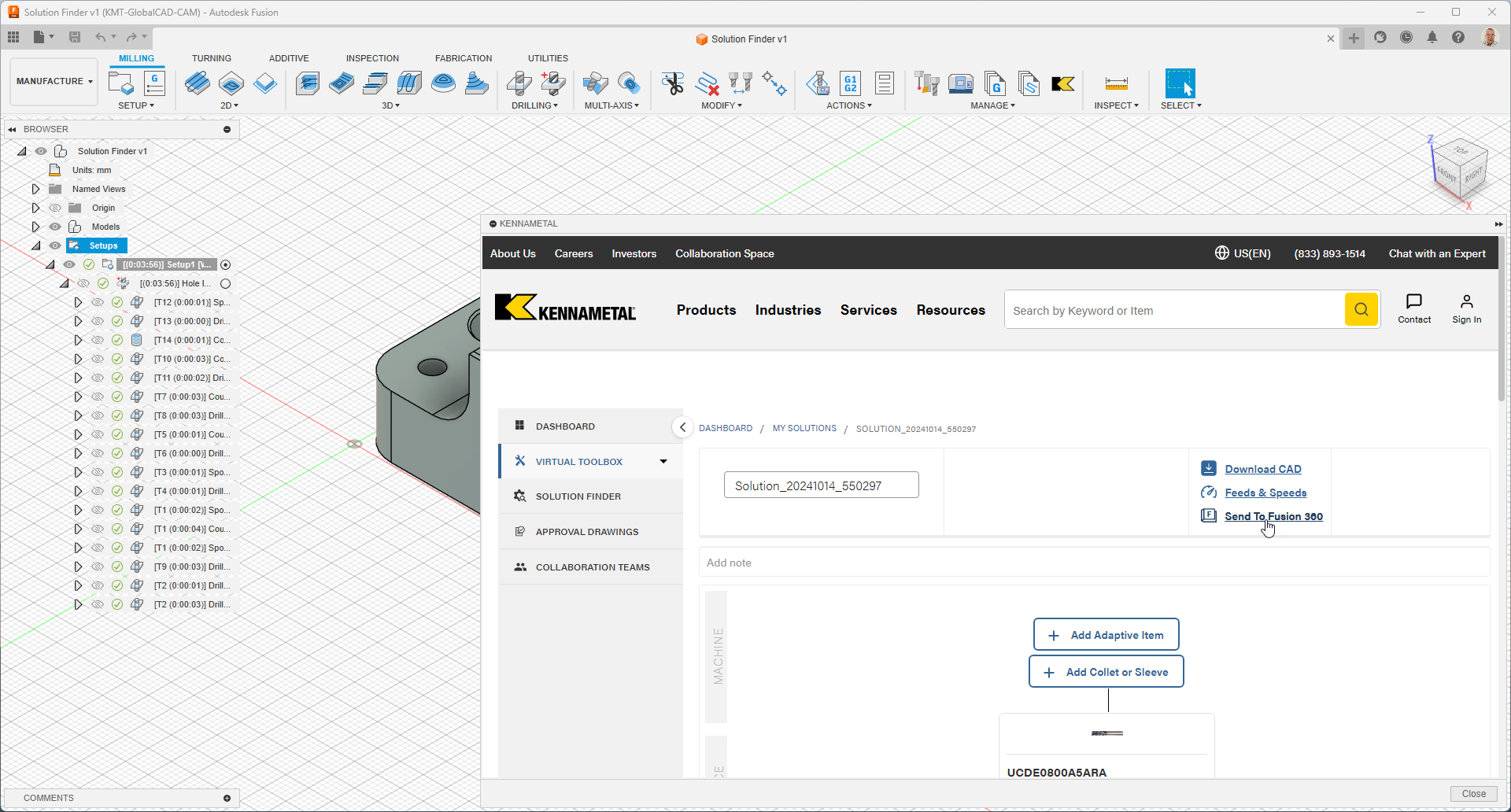Expand the Named Views tree node
1511x812 pixels.
pos(35,189)
